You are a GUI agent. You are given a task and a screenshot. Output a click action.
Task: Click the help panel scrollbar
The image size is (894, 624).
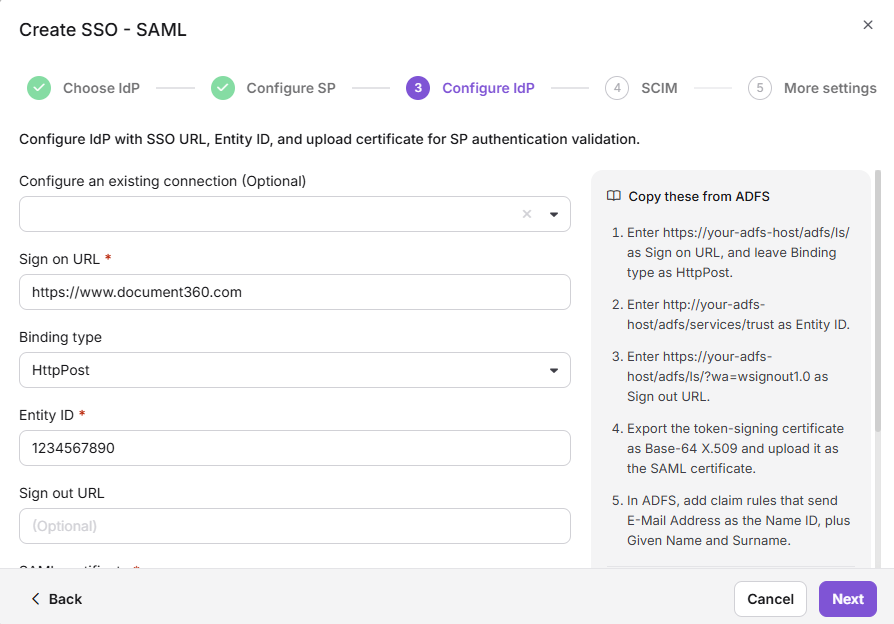878,301
